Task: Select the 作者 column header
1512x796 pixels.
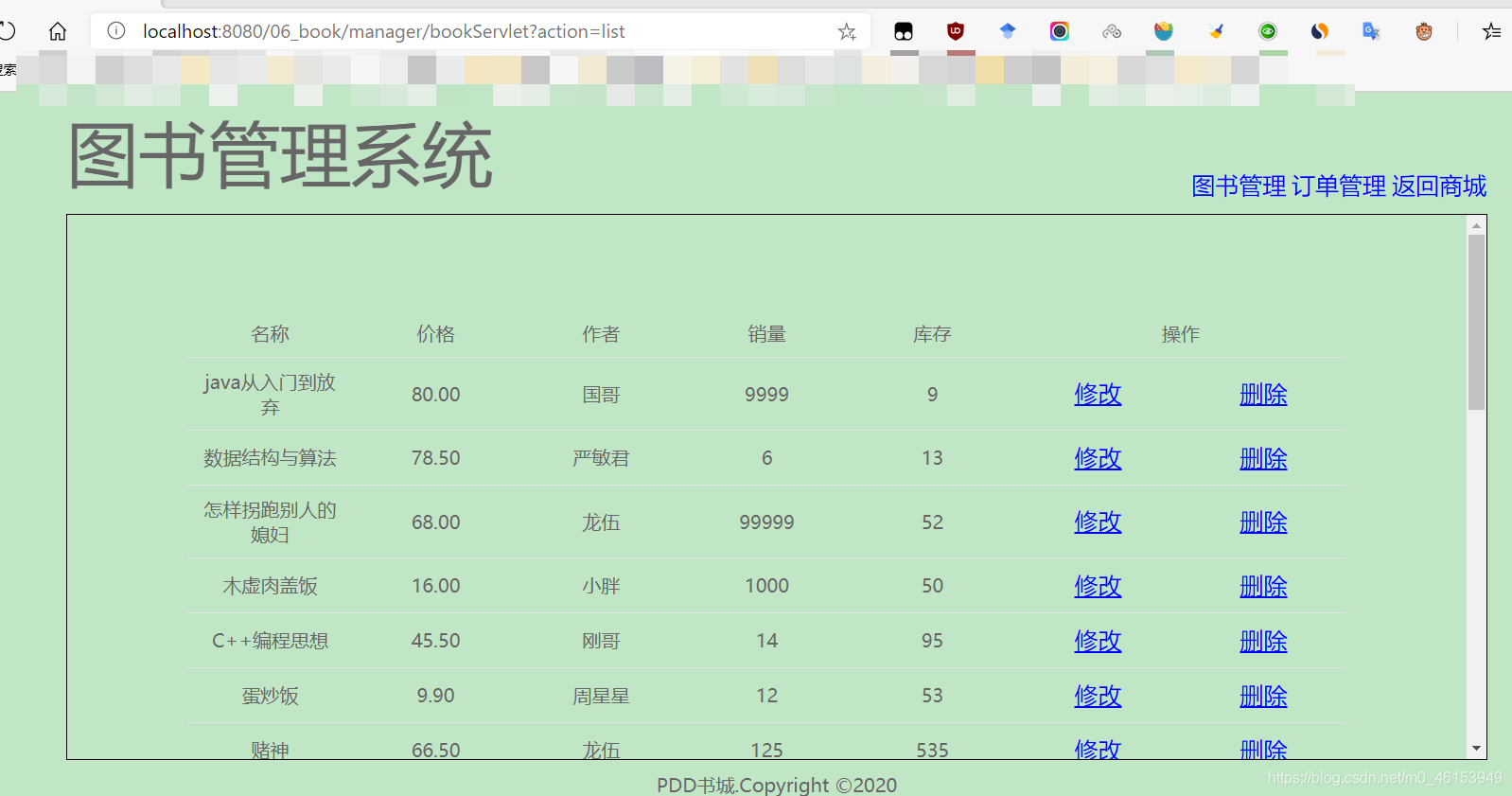Action: pos(601,334)
